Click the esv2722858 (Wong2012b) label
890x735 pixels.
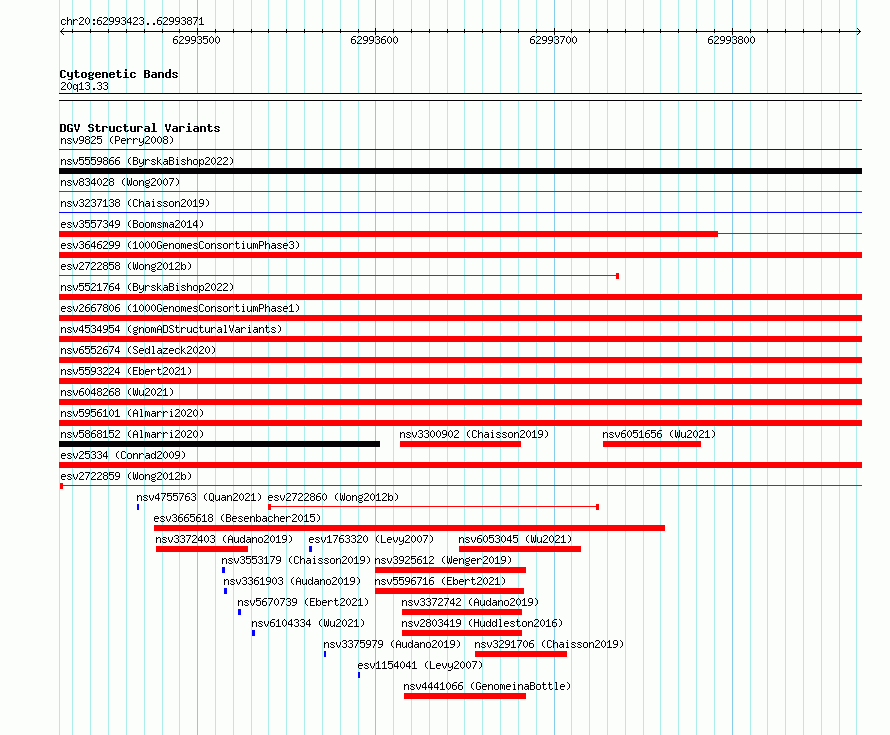click(x=126, y=266)
